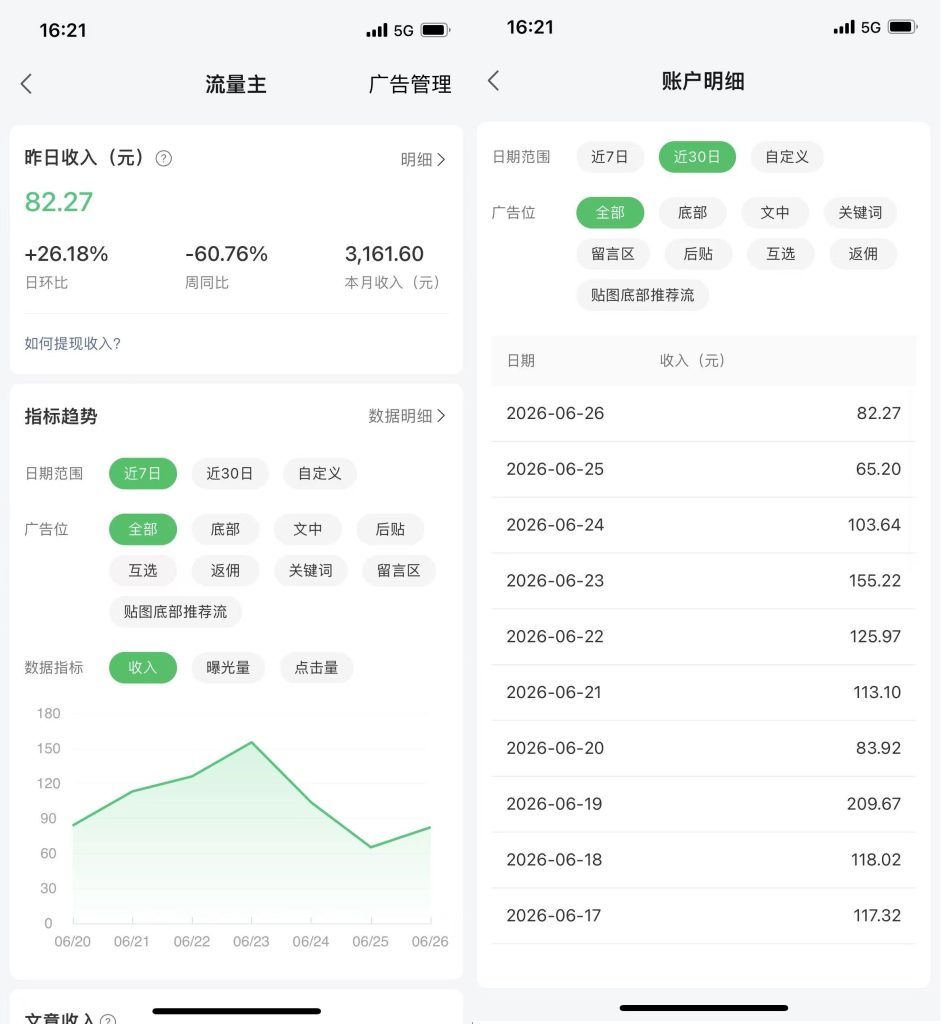Tap the 5G signal indicator on 账户明细 screen
This screenshot has height=1024, width=941.
(x=870, y=27)
